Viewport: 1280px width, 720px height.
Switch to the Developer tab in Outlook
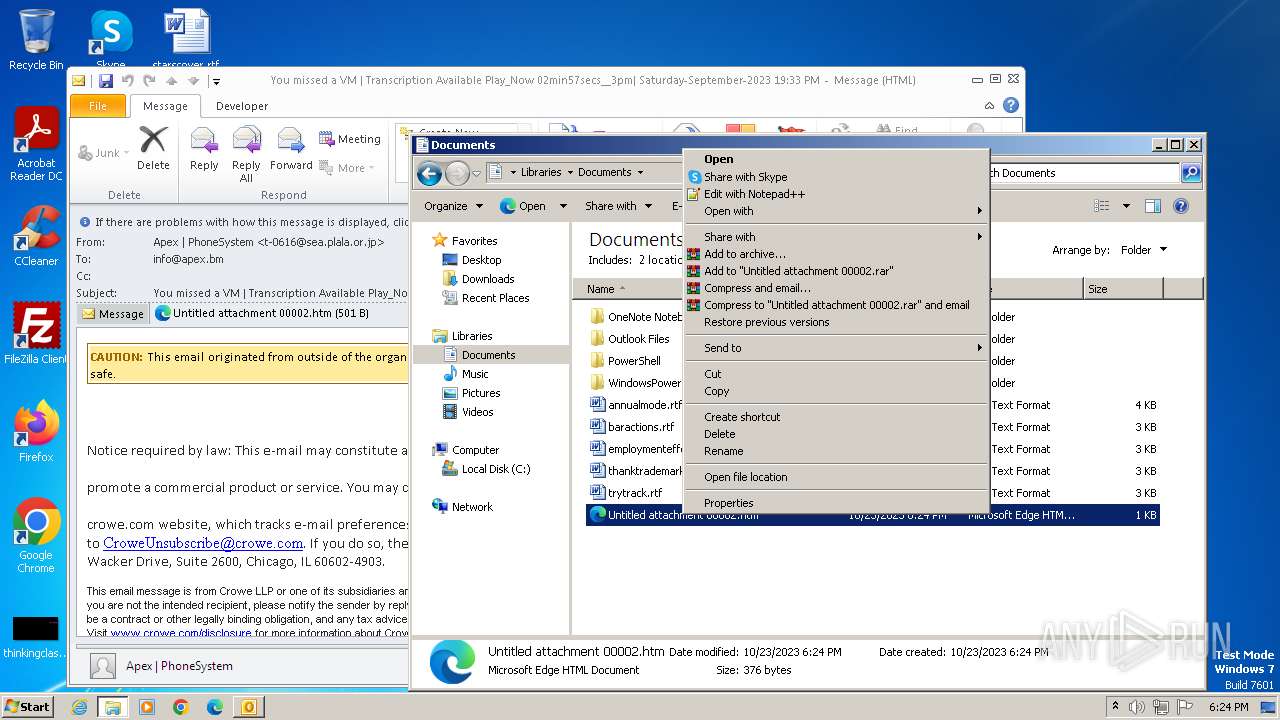pos(242,106)
